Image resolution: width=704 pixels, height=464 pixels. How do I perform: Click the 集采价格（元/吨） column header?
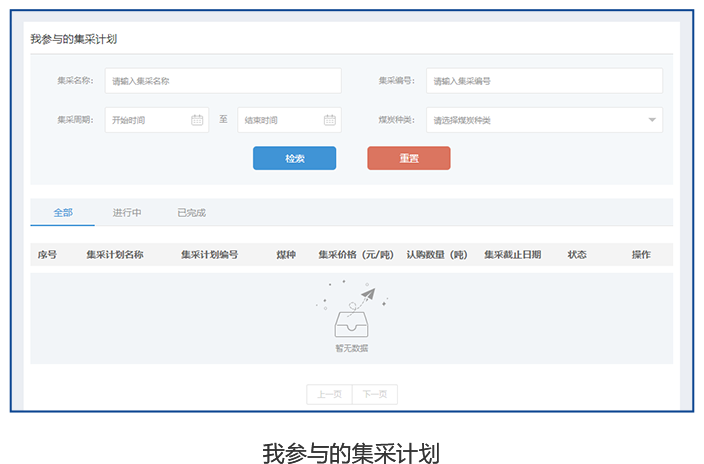pyautogui.click(x=355, y=255)
